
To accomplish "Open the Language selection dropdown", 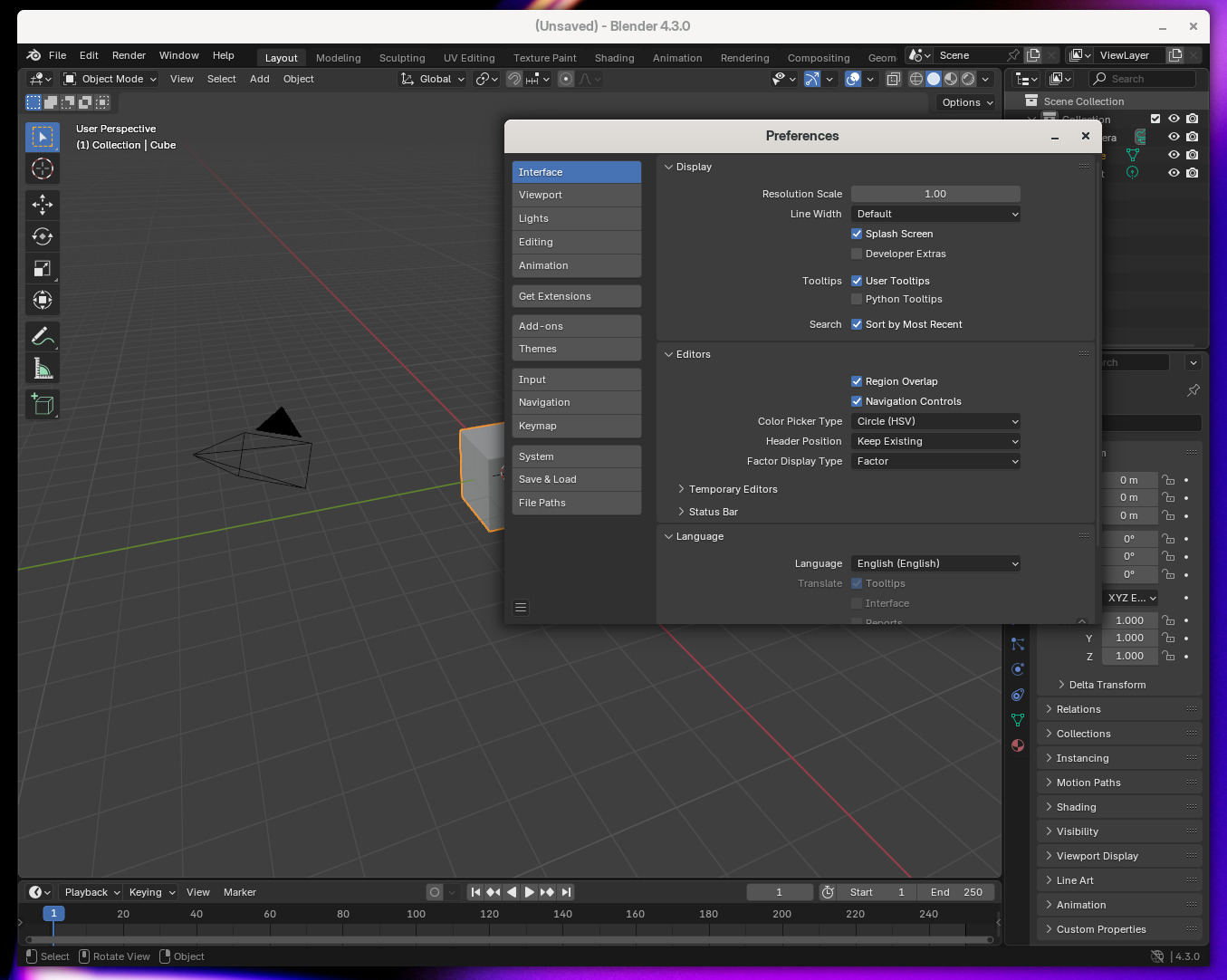I will coord(935,563).
